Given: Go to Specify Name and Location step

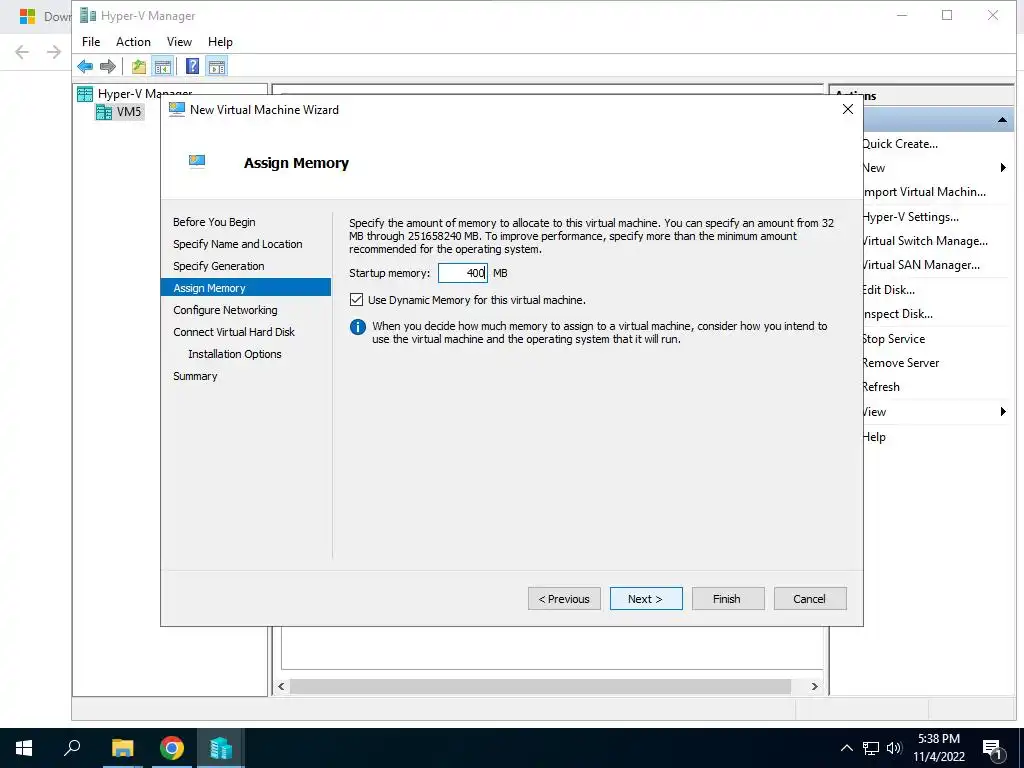Looking at the screenshot, I should (x=238, y=244).
